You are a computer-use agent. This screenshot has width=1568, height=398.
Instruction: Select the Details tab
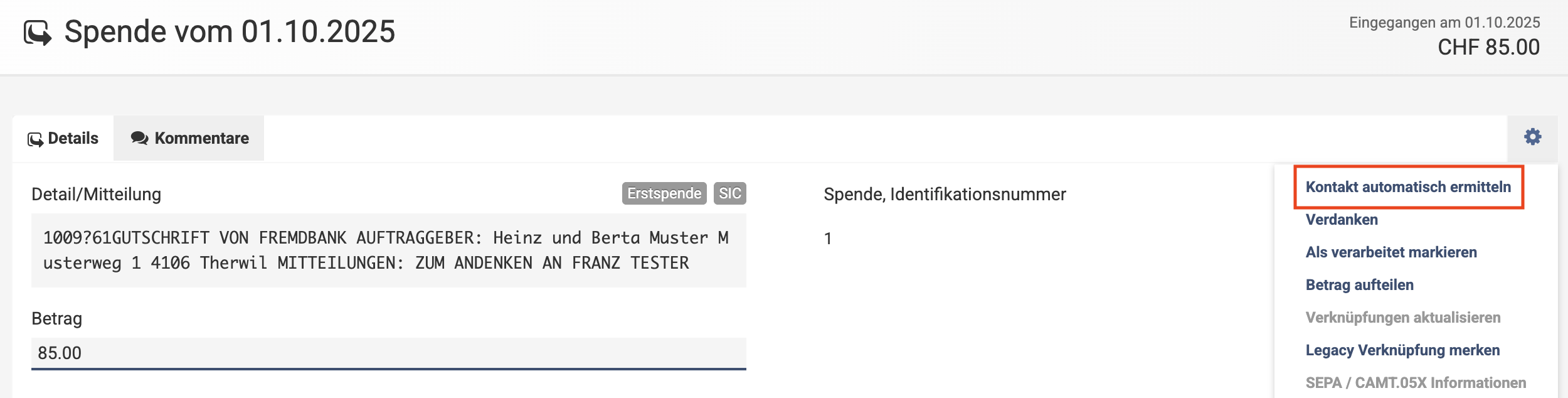[63, 138]
